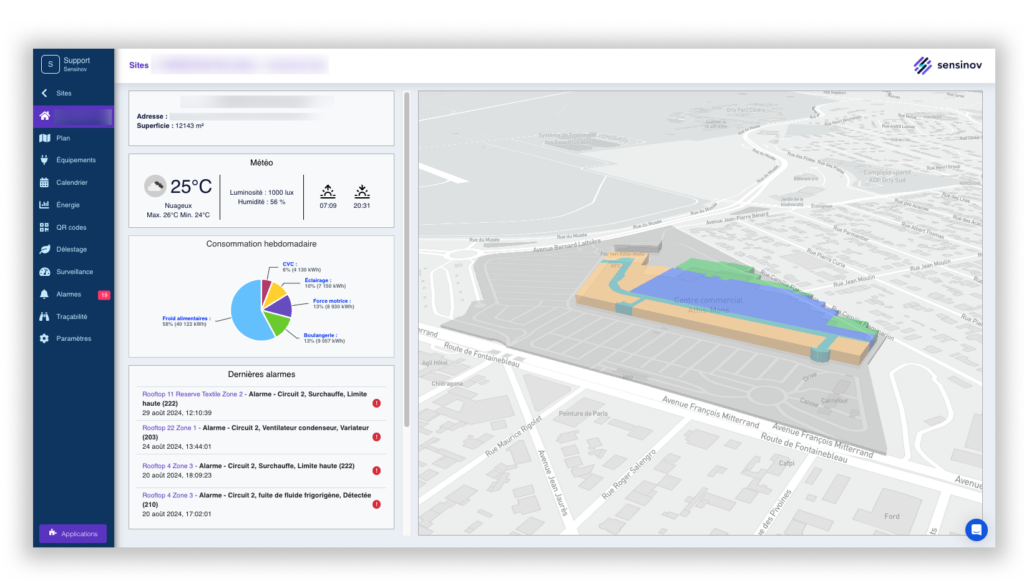Open the Paramètres gear icon
Image resolution: width=1024 pixels, height=583 pixels.
click(x=44, y=338)
